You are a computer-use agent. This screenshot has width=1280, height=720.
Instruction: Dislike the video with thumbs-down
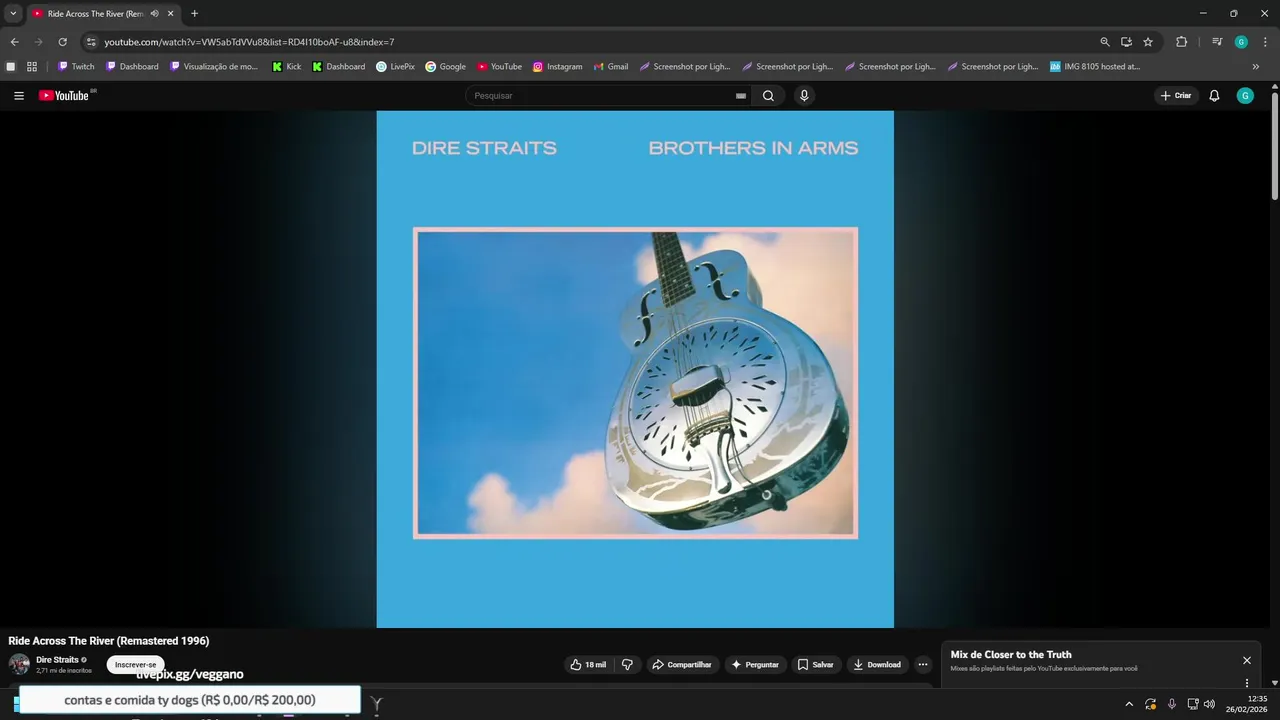tap(627, 664)
